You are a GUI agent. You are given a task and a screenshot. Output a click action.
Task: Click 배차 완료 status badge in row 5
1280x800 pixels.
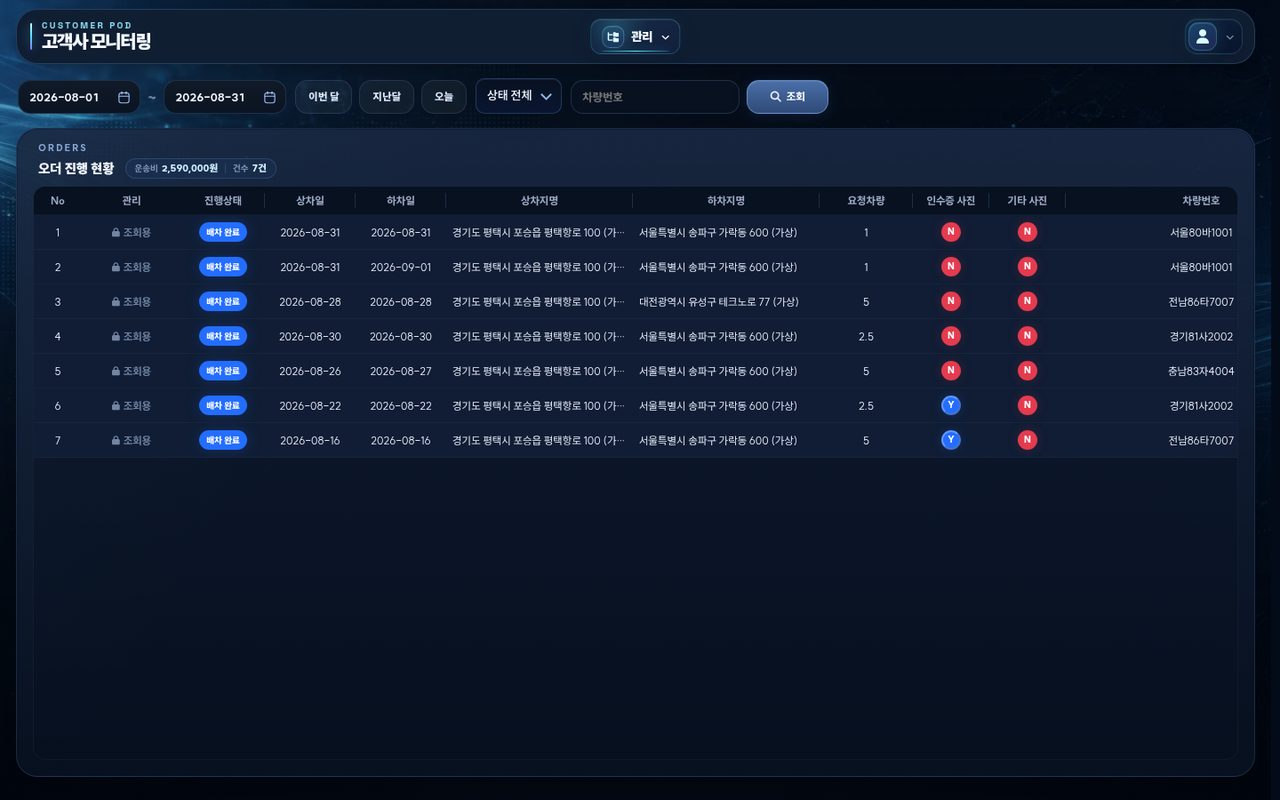tap(223, 371)
